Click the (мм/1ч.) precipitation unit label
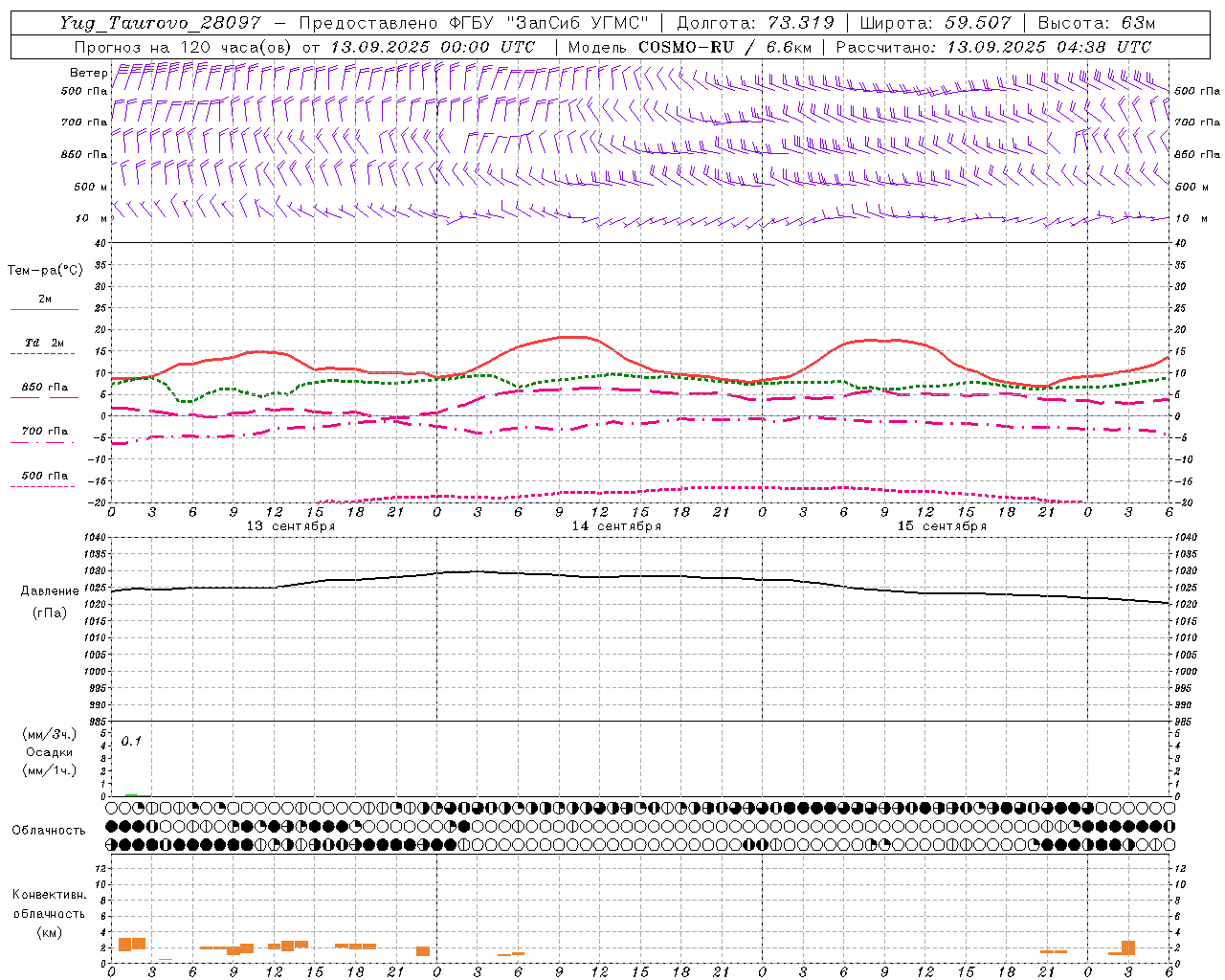1225x980 pixels. [50, 770]
